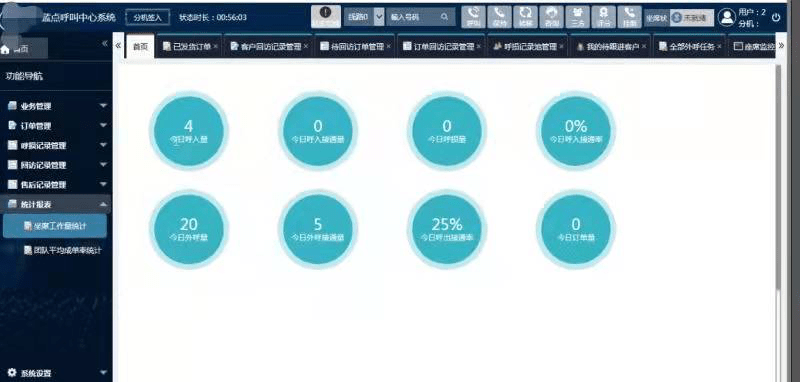
Task: Click the 保持 (hold) call icon
Action: tap(499, 17)
